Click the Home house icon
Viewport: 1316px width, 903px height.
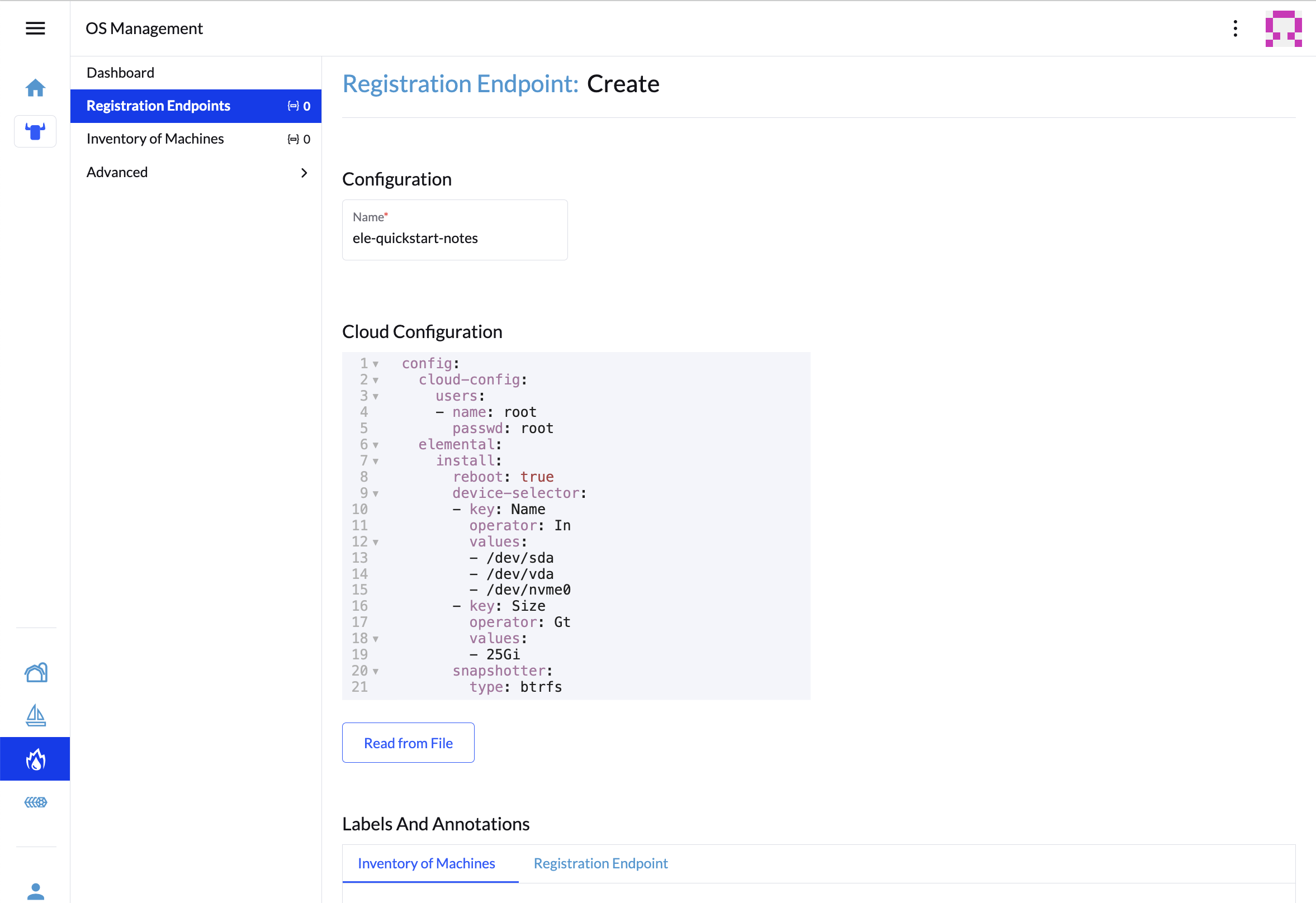(x=35, y=88)
